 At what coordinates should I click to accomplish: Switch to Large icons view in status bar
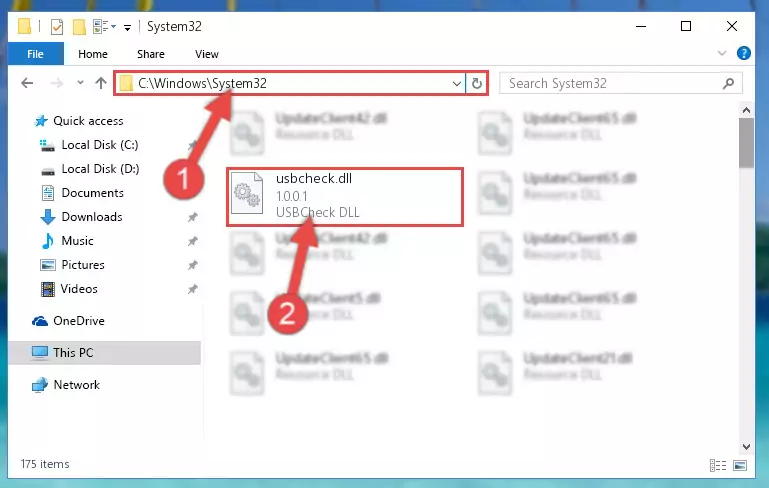point(740,465)
